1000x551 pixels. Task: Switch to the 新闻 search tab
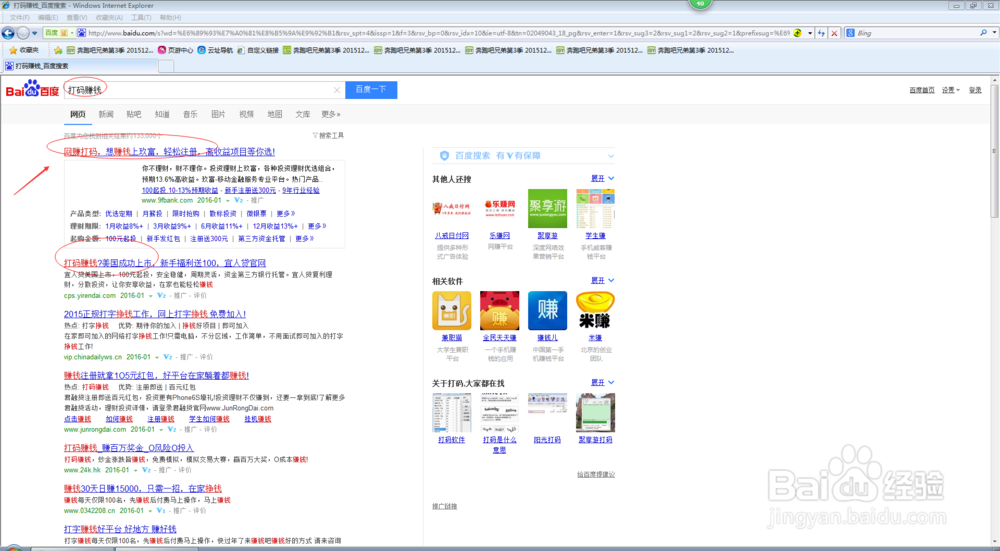106,114
